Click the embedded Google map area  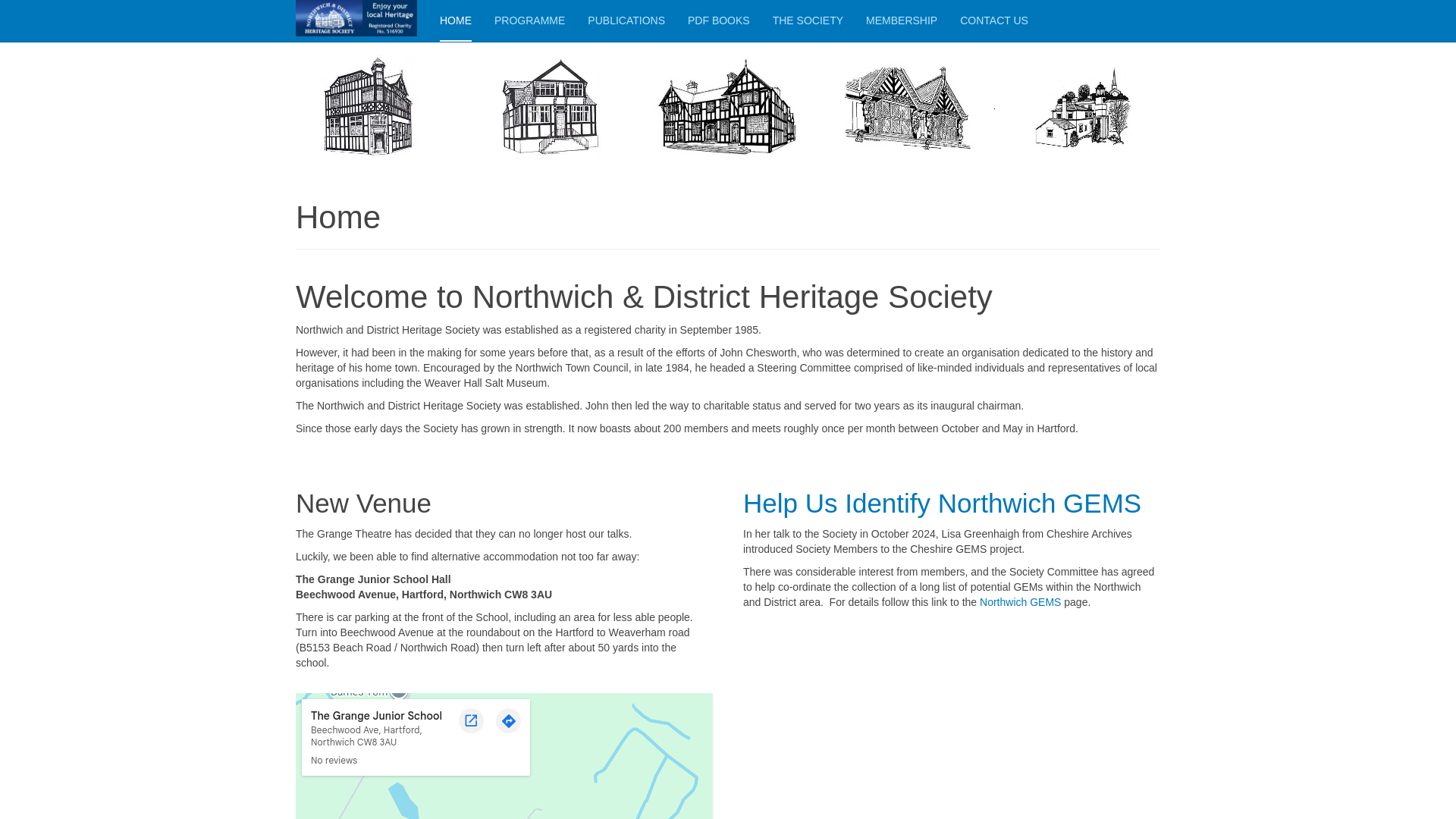click(x=504, y=756)
